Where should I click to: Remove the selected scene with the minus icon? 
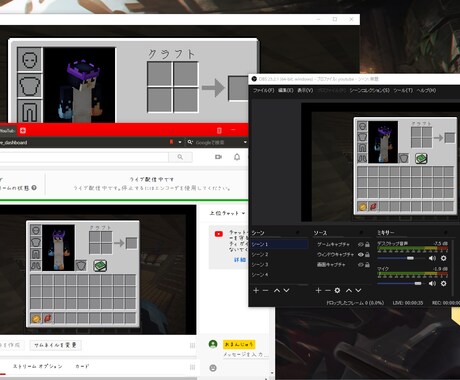tap(265, 291)
